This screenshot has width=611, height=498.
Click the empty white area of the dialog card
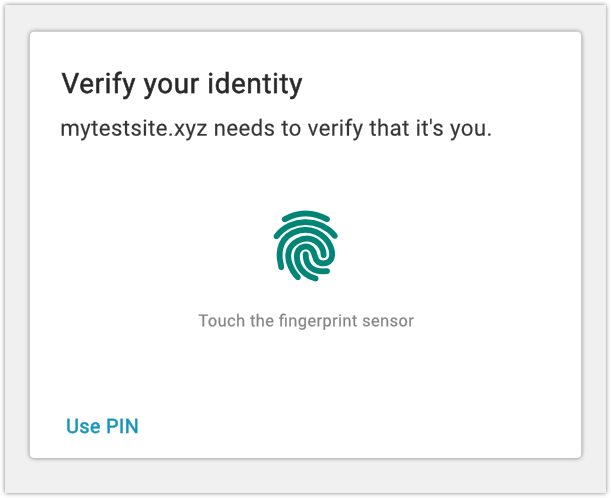click(x=460, y=390)
